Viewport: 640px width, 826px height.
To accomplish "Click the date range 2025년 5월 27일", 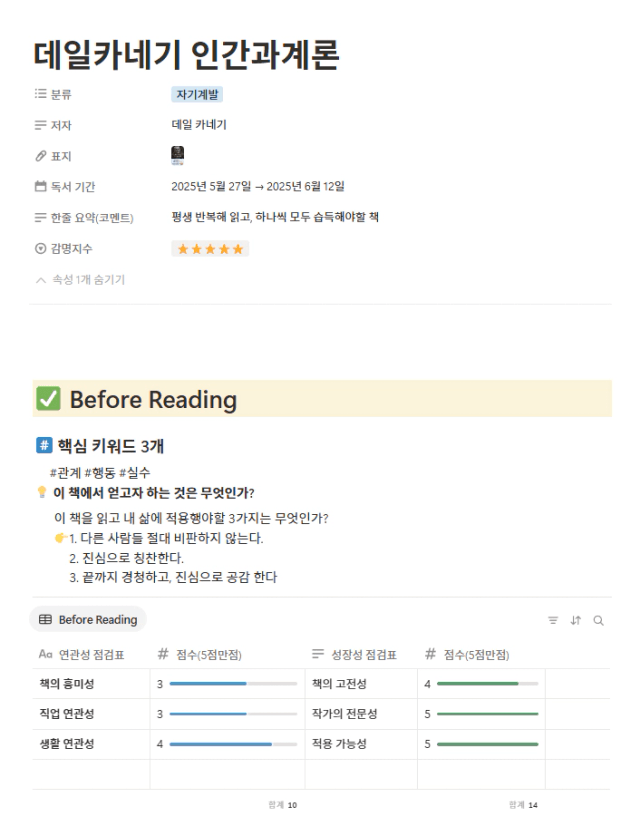I will 211,186.
